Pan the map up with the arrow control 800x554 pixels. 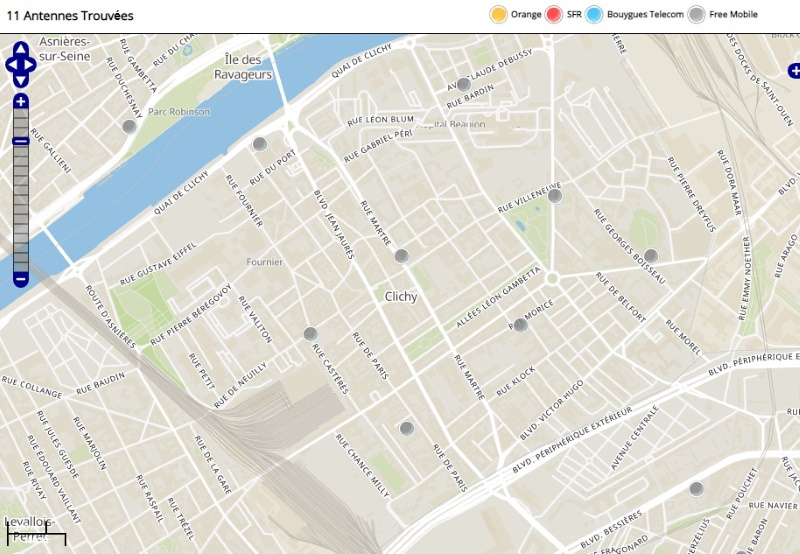(21, 50)
